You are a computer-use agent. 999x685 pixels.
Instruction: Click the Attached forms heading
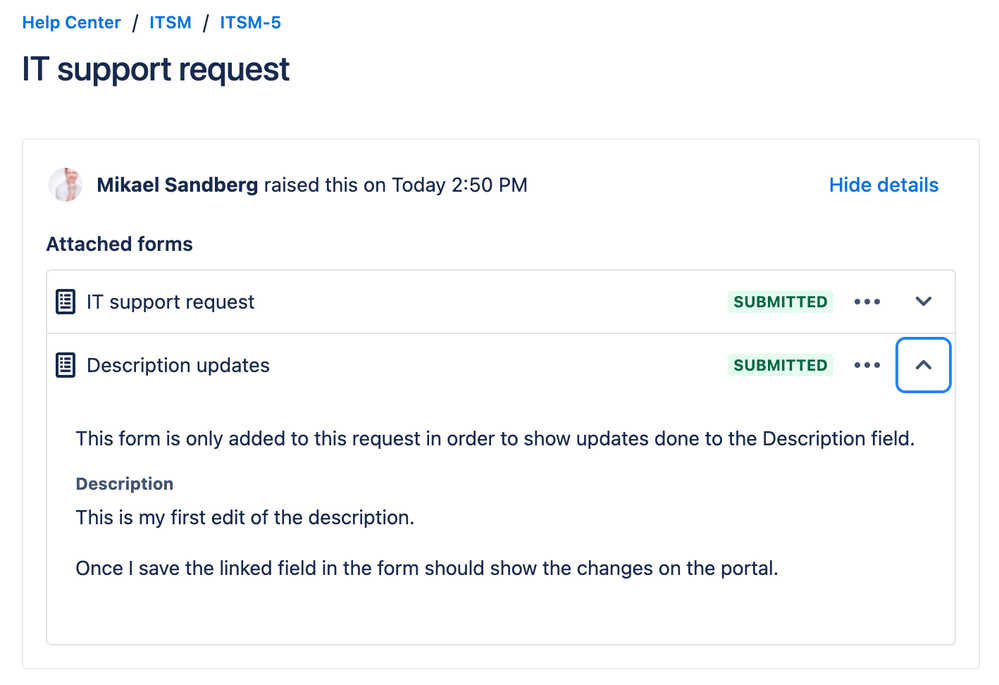tap(119, 244)
